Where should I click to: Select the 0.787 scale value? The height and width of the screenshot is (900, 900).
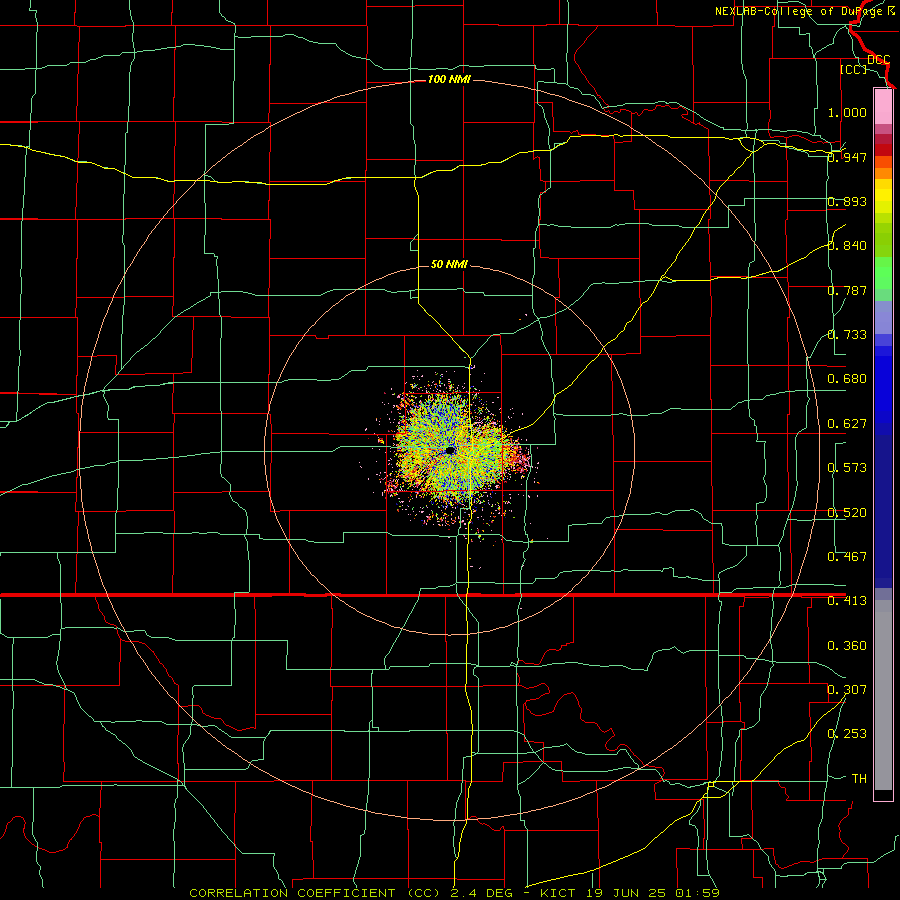(x=847, y=290)
